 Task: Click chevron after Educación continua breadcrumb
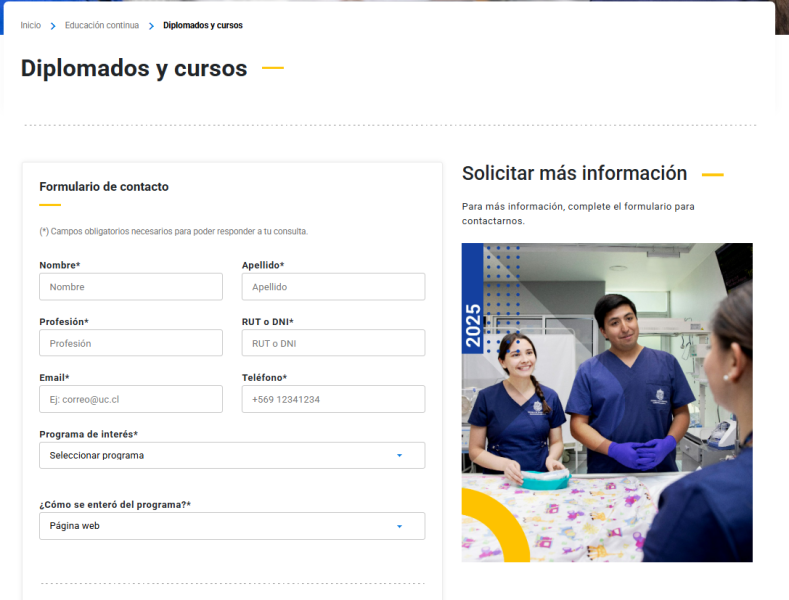151,26
